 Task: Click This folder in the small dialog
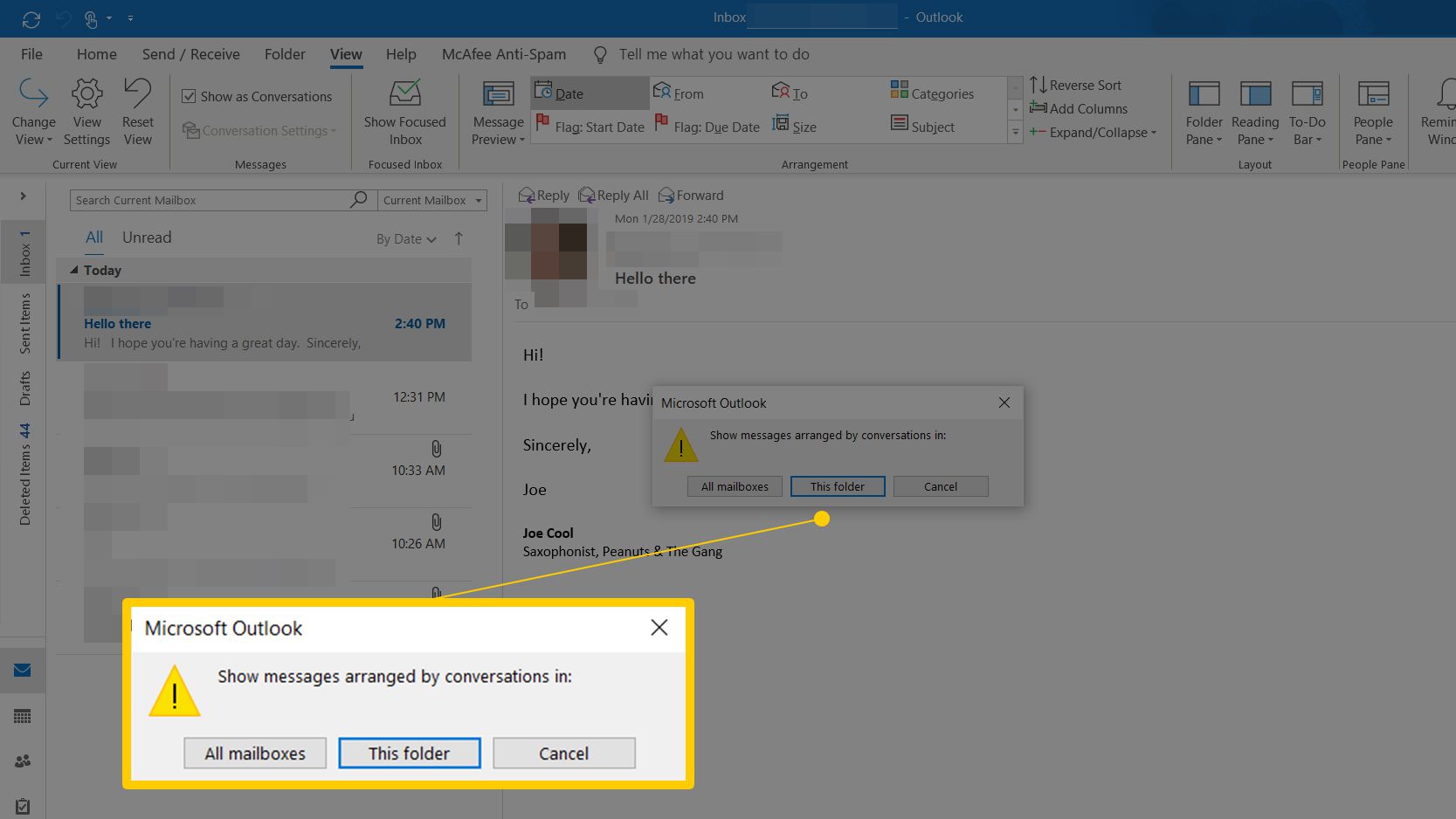[x=838, y=486]
